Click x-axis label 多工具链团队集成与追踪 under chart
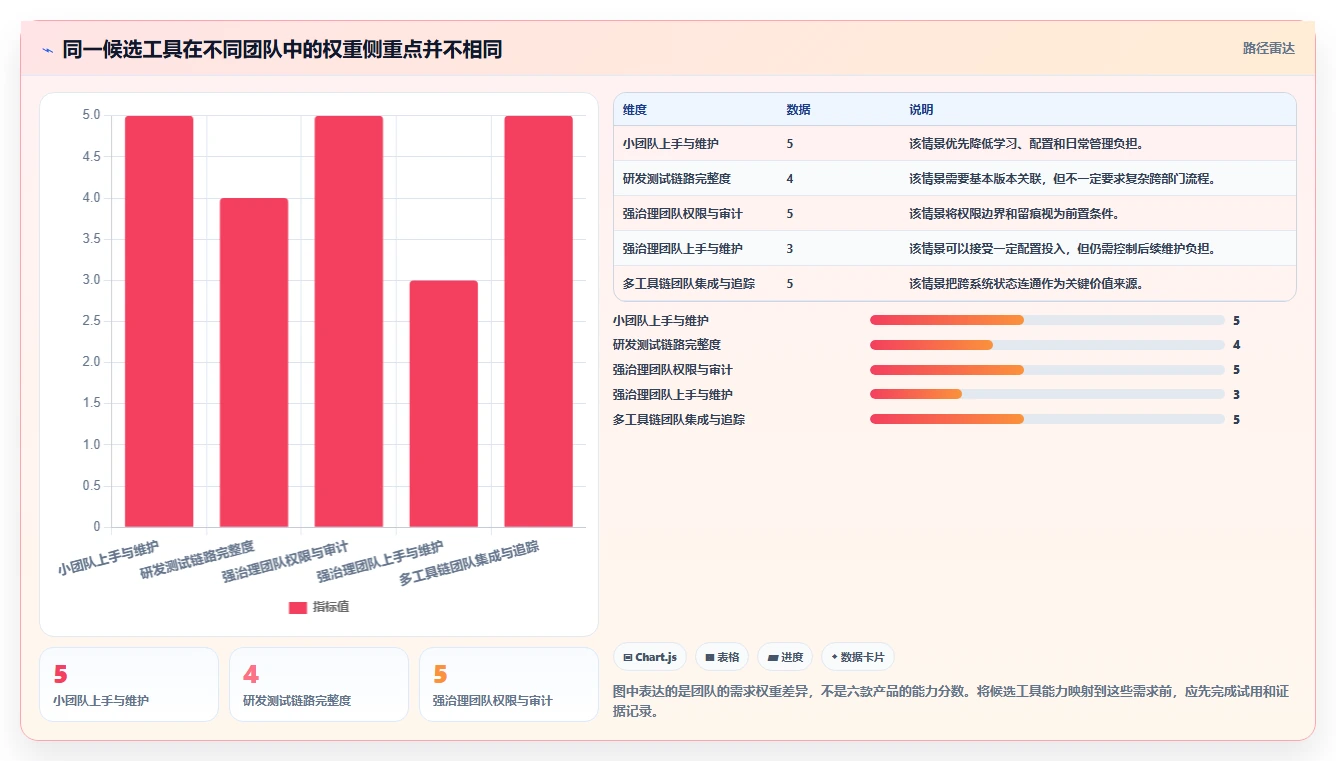Image resolution: width=1336 pixels, height=761 pixels. coord(469,563)
